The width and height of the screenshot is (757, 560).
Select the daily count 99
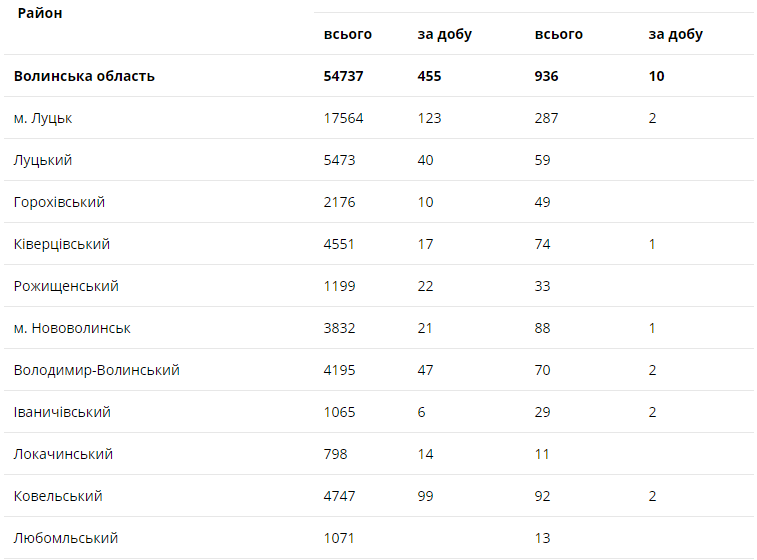click(x=426, y=496)
